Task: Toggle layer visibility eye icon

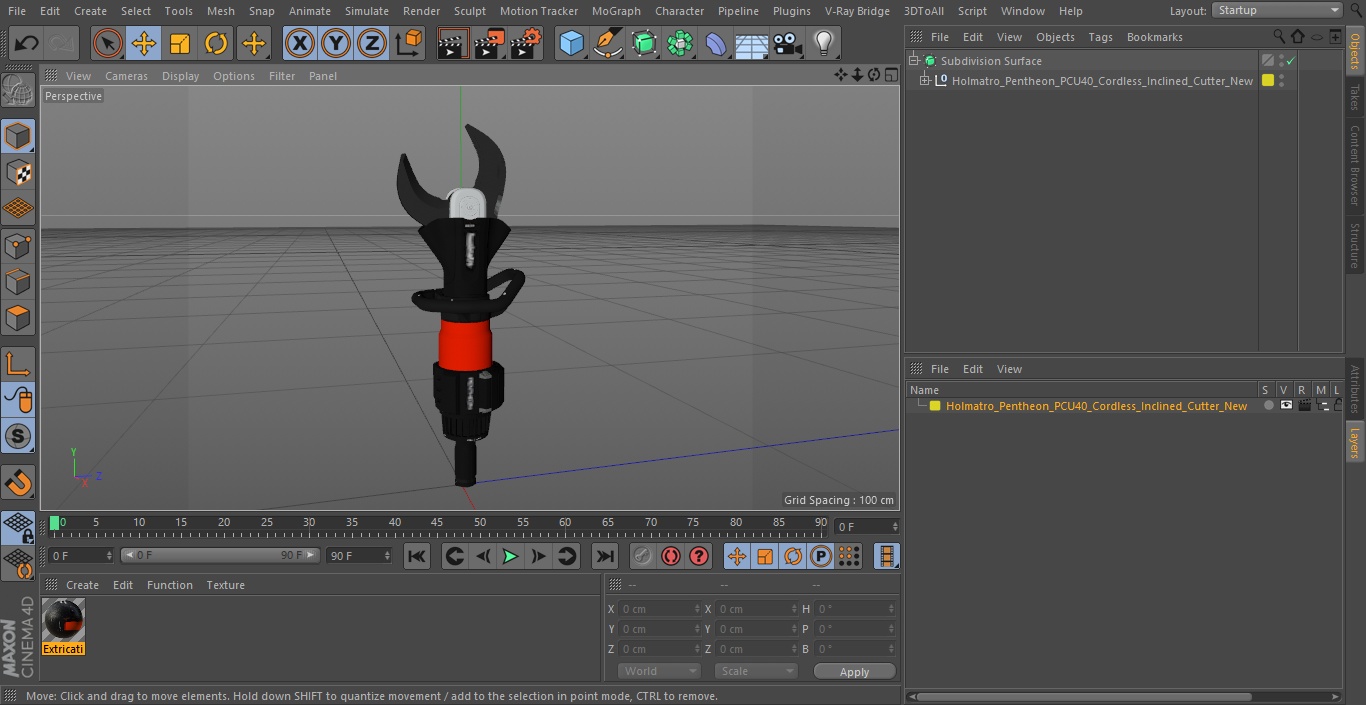Action: pyautogui.click(x=1286, y=406)
